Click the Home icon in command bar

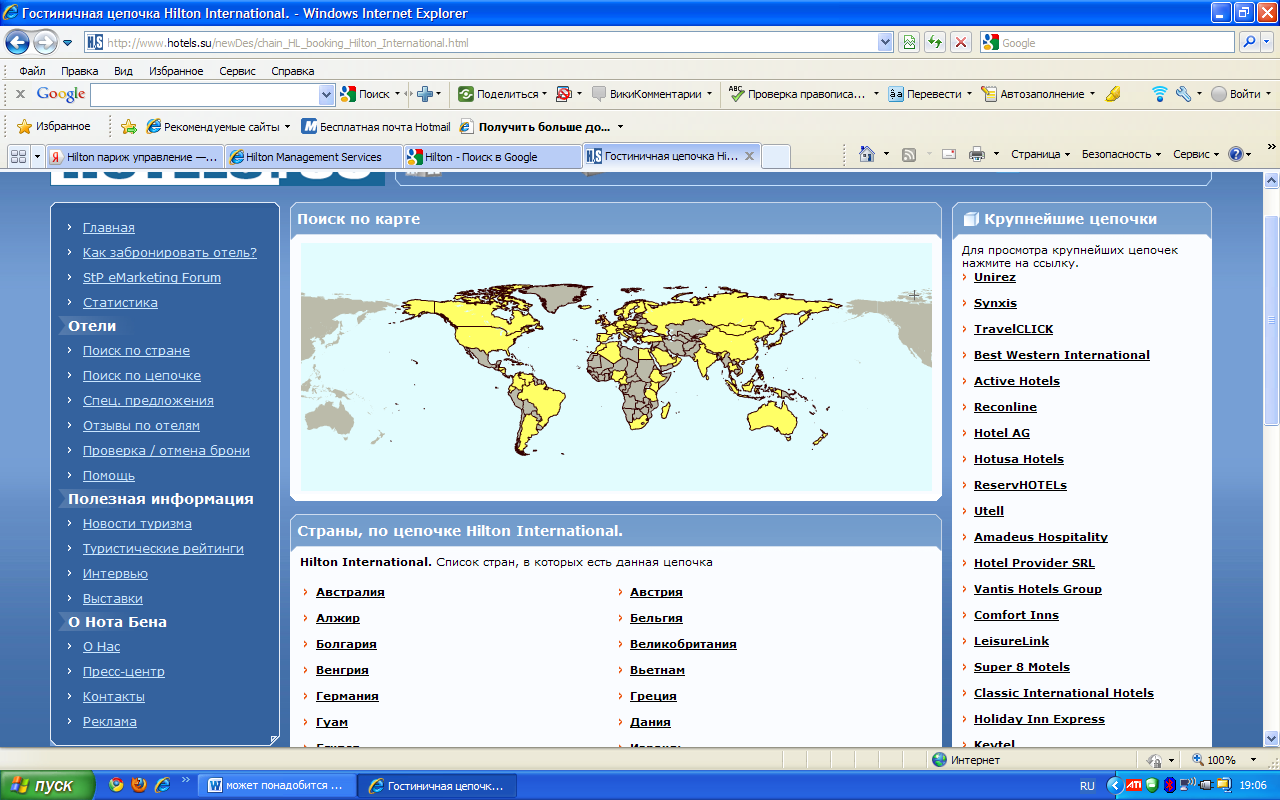867,154
